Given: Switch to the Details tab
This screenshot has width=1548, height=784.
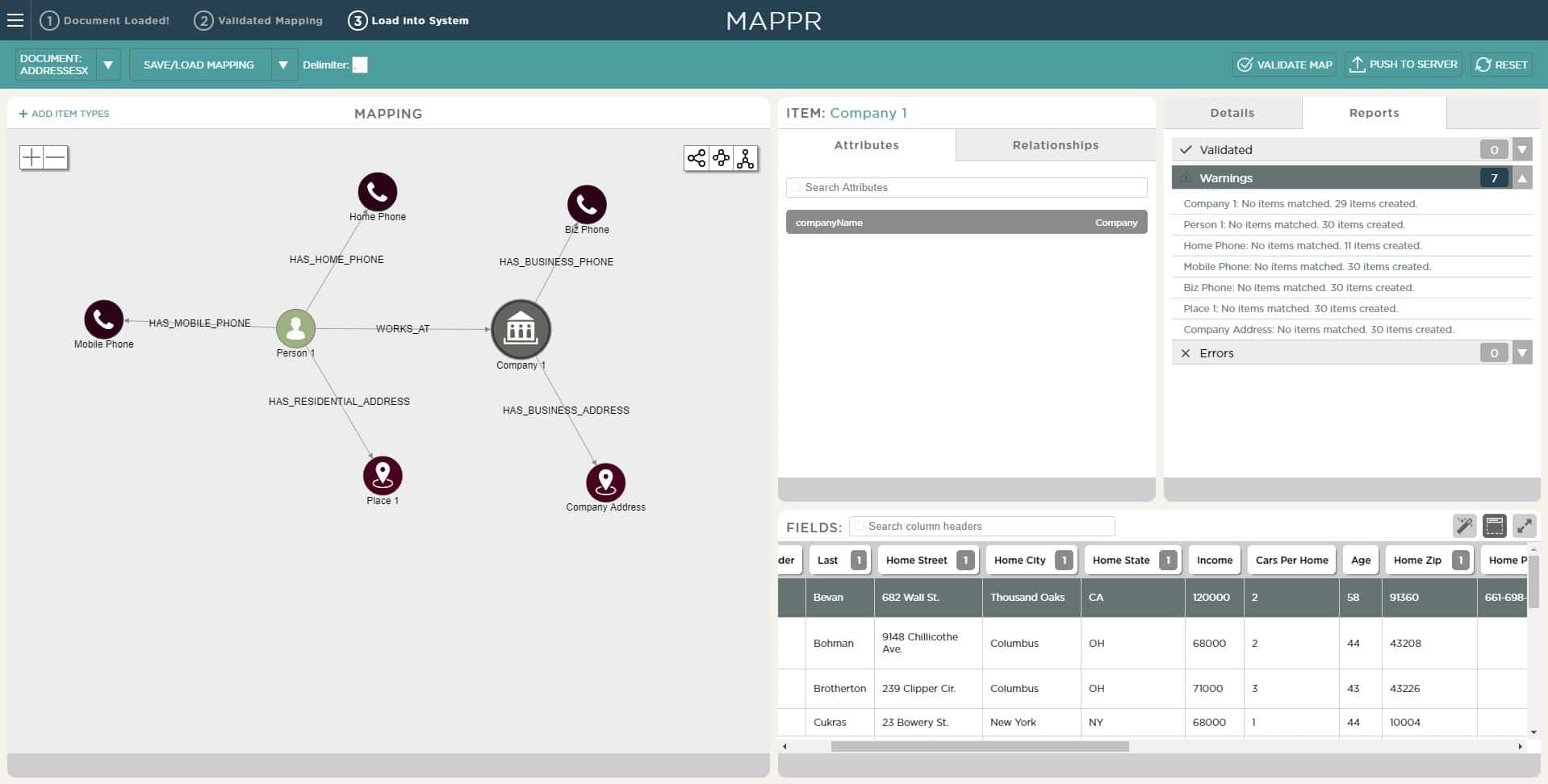Looking at the screenshot, I should [1232, 113].
